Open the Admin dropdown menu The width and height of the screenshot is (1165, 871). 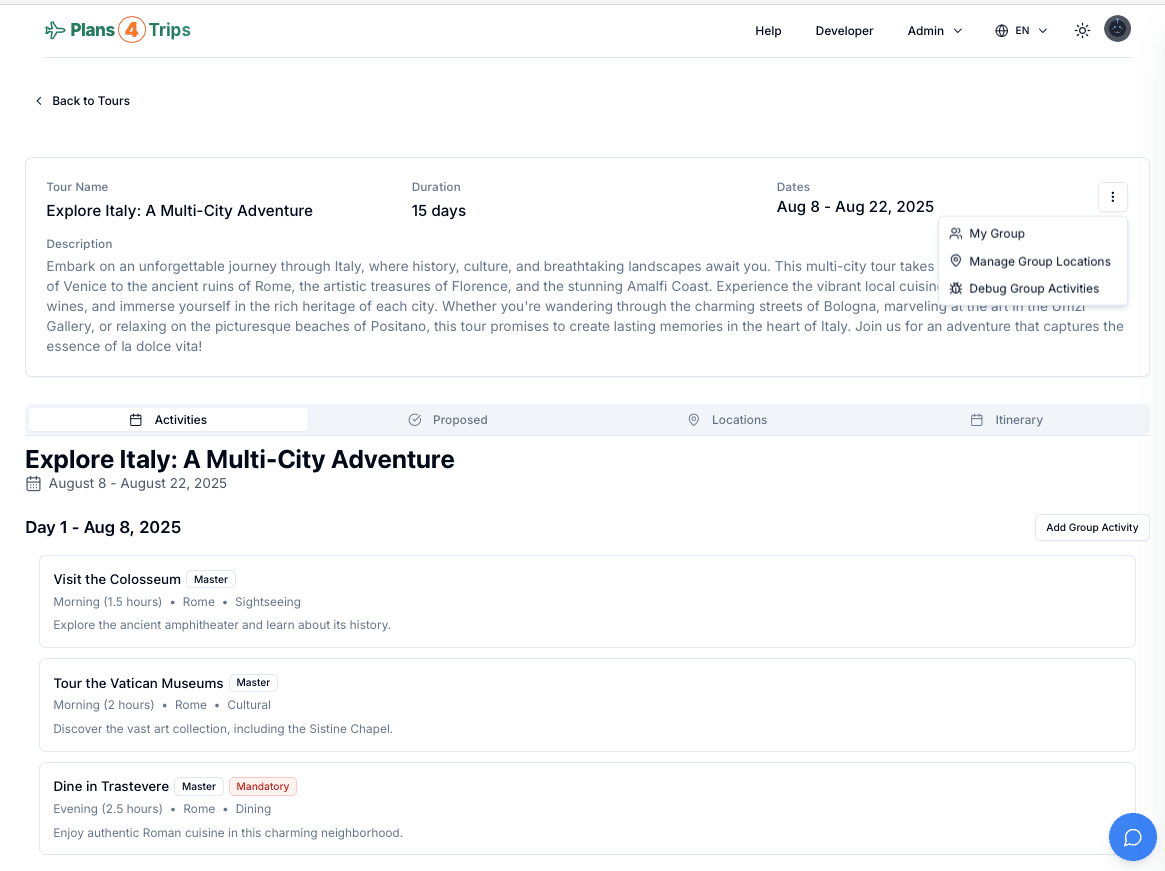coord(933,30)
